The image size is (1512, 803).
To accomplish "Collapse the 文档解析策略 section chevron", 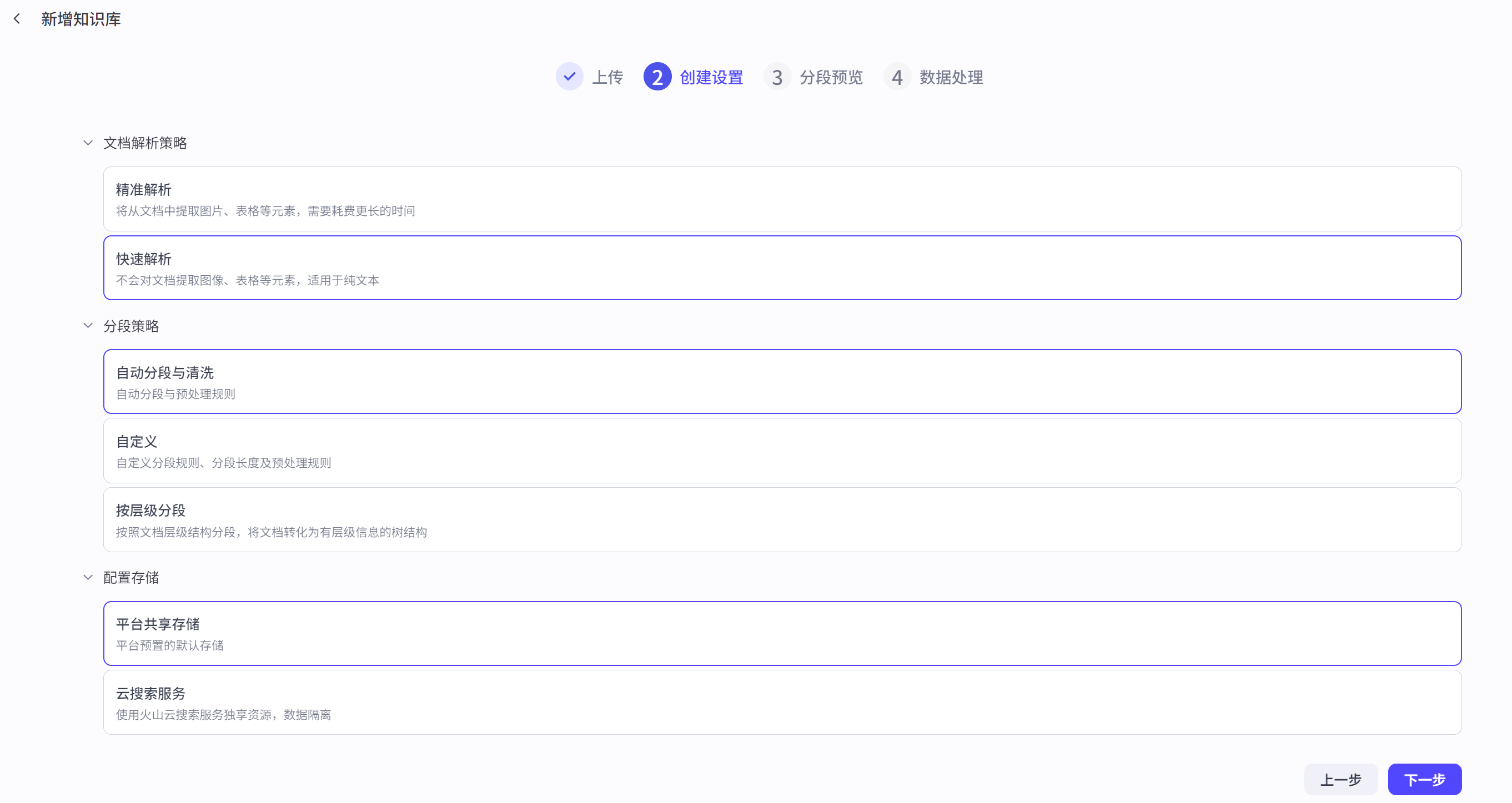I will 88,143.
